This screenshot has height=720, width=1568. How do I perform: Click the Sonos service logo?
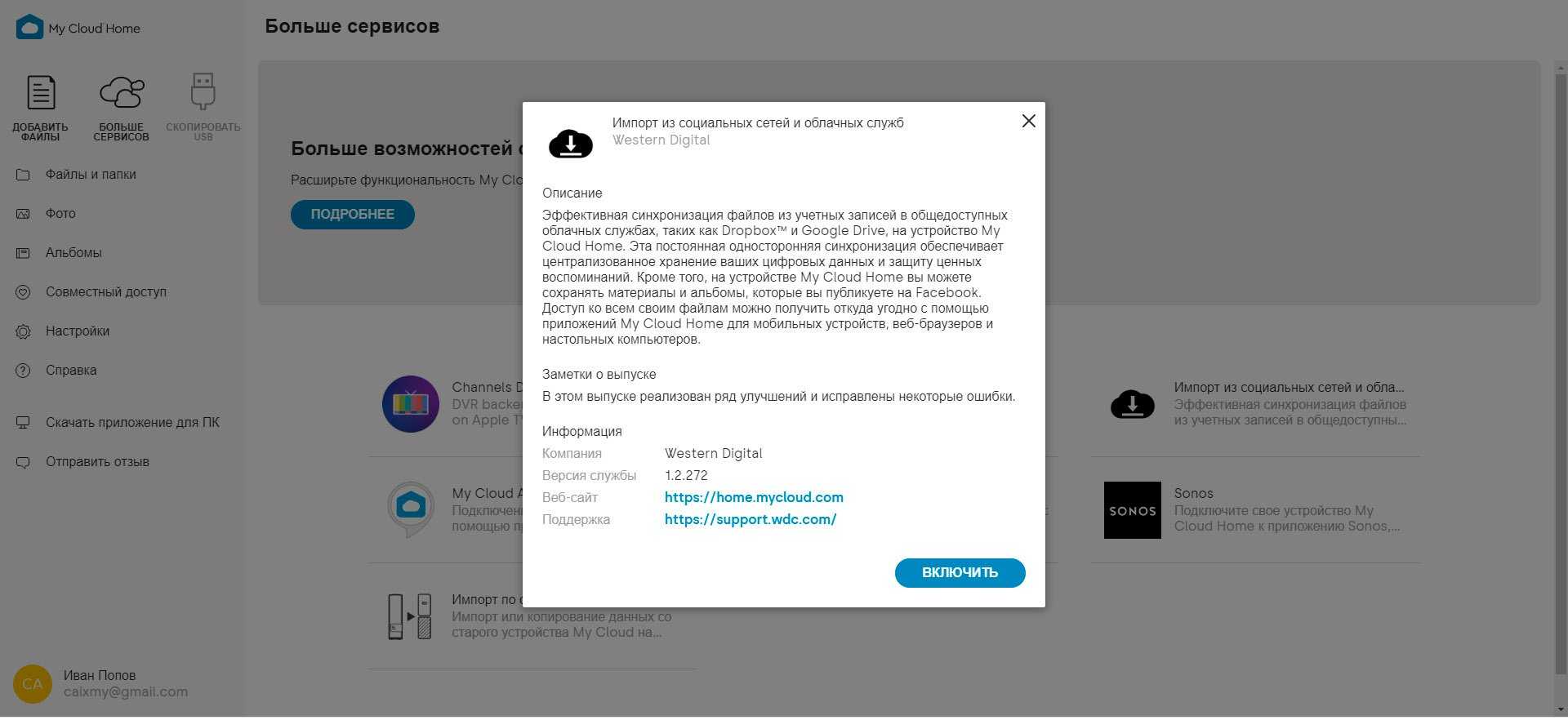point(1132,510)
